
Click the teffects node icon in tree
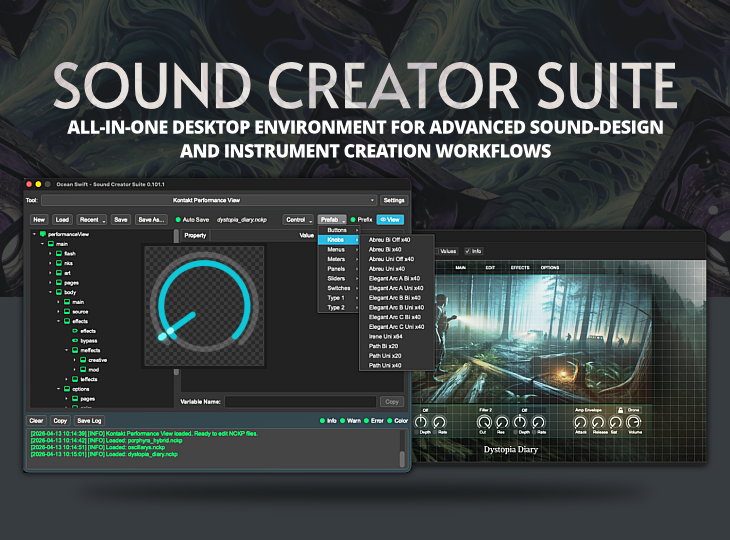tap(75, 379)
